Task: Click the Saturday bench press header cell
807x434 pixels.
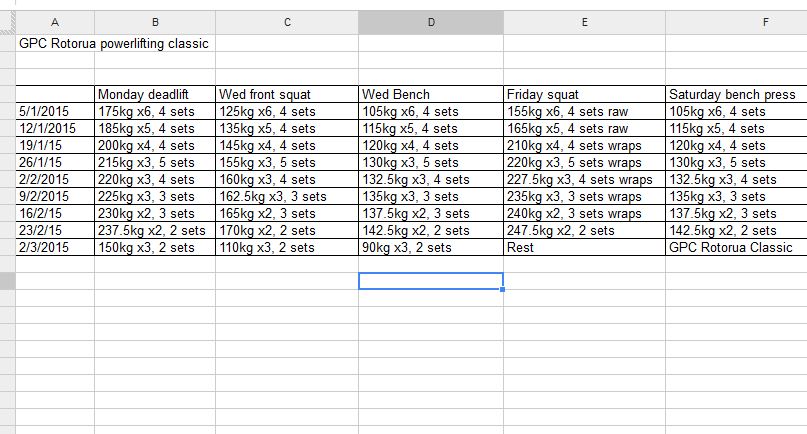Action: click(x=736, y=95)
